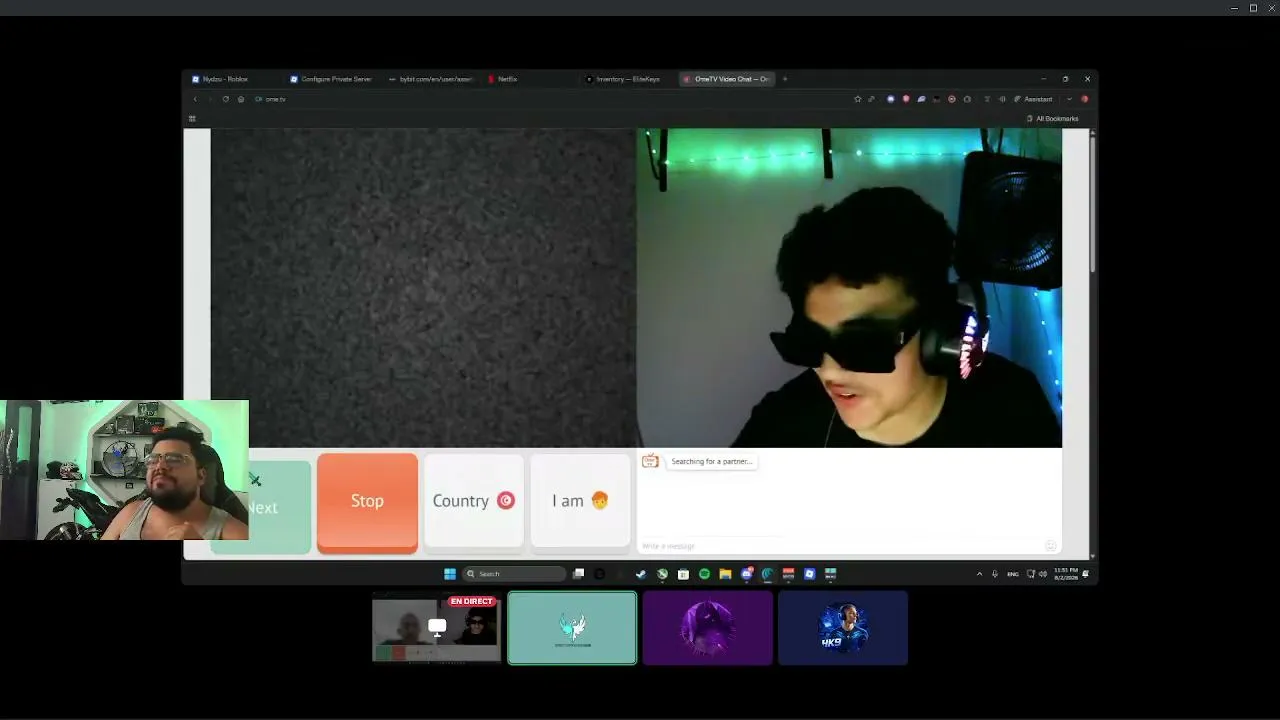Open Task View on the taskbar
1280x720 pixels.
[578, 574]
